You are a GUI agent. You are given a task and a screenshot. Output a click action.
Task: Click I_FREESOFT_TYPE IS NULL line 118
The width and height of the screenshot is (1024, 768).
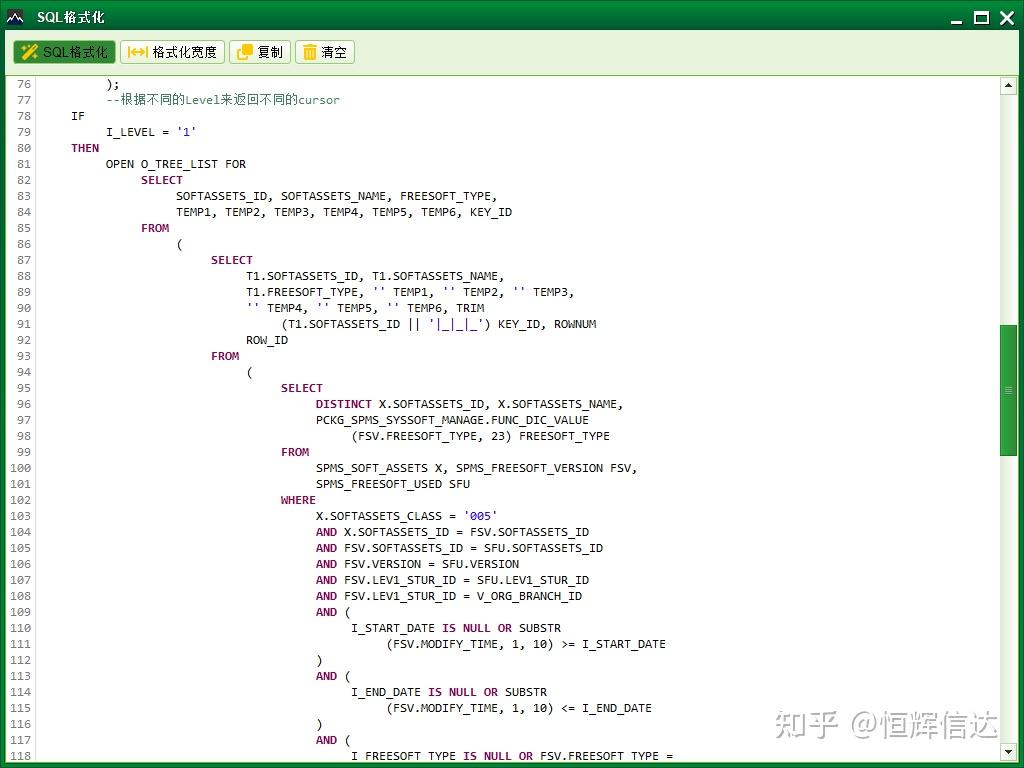pos(511,756)
